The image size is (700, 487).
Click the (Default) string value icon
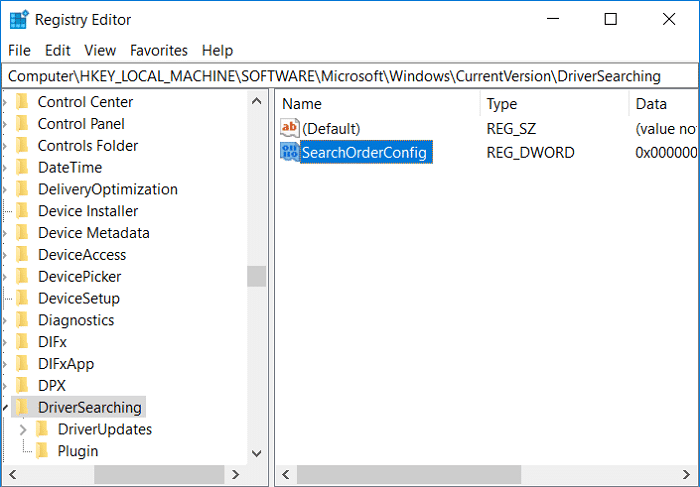point(289,128)
